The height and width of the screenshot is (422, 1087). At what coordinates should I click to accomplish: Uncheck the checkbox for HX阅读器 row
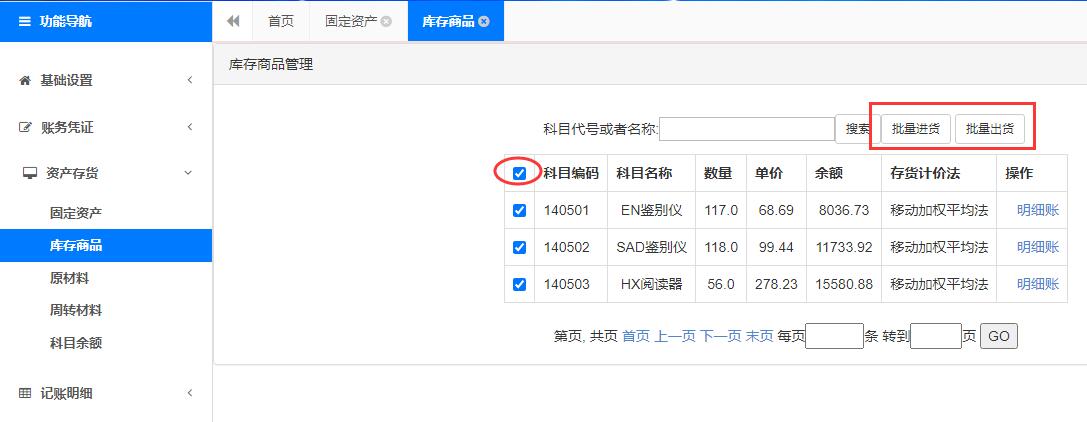(519, 284)
